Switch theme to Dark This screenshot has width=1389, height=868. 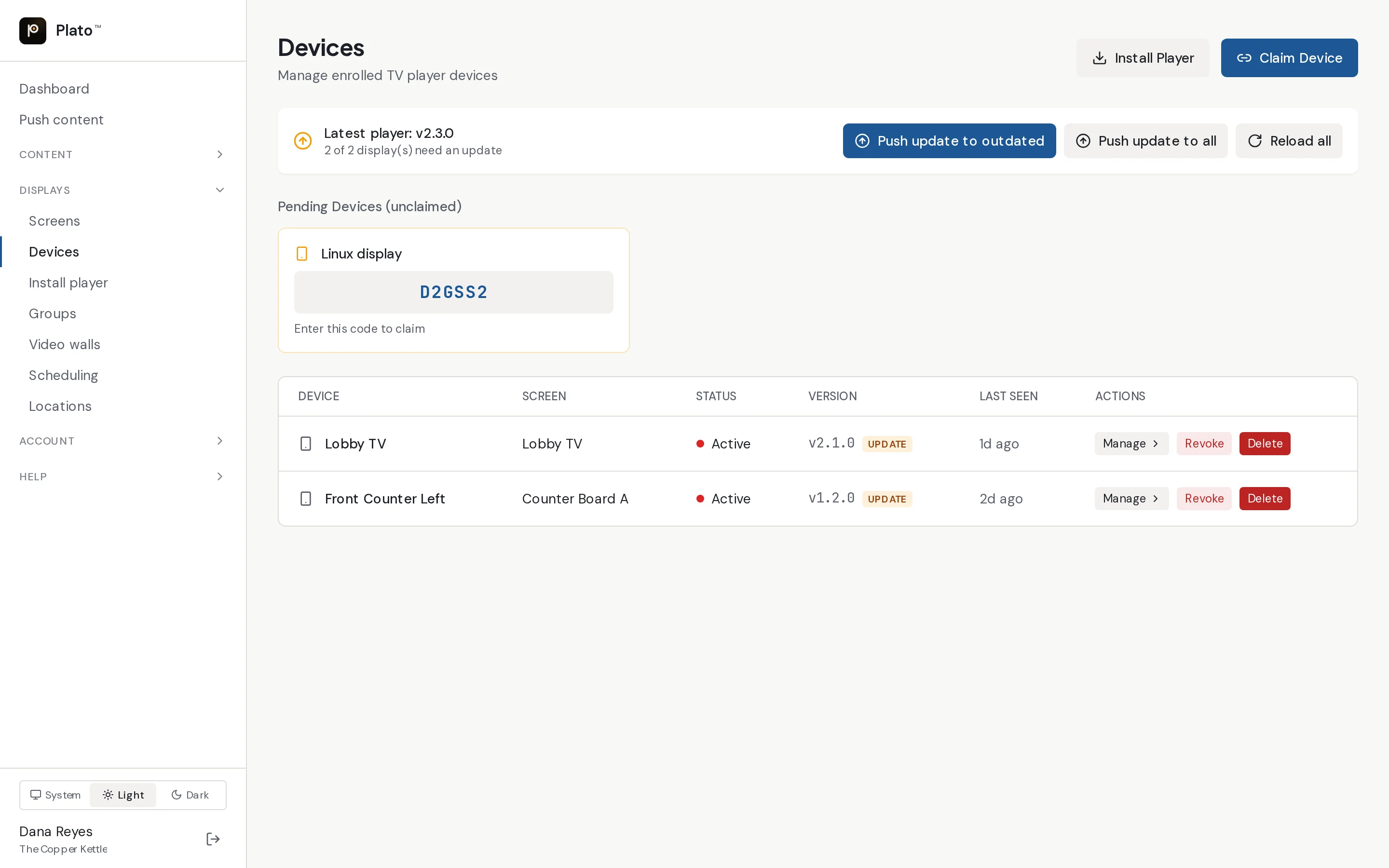click(190, 795)
